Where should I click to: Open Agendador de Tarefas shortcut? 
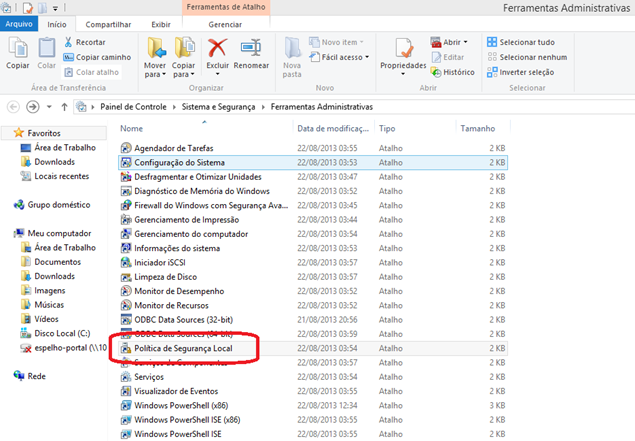[x=174, y=148]
